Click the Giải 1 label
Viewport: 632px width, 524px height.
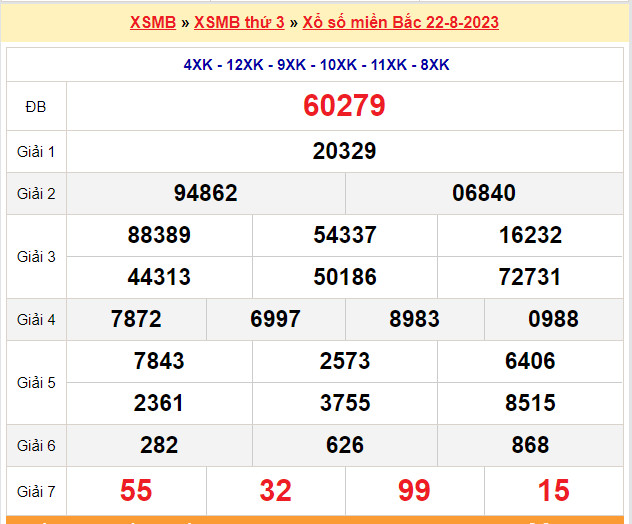pyautogui.click(x=36, y=152)
